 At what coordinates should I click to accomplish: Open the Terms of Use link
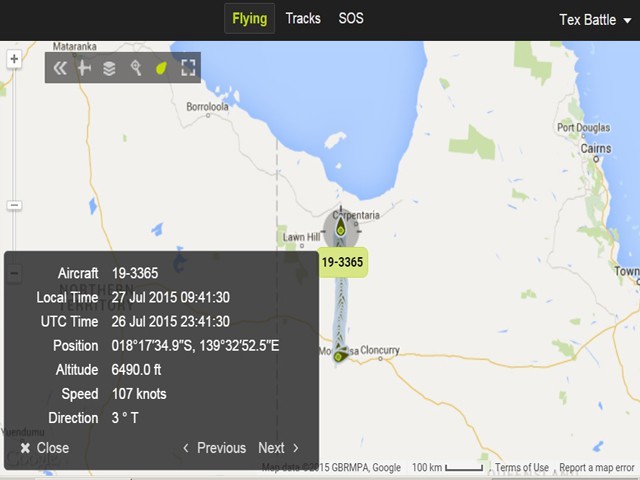[521, 468]
